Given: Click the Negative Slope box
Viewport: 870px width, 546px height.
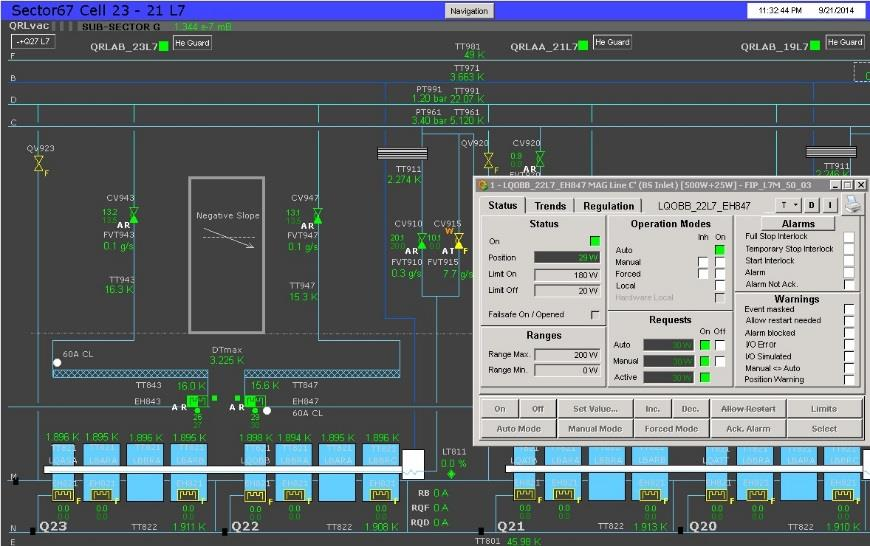Looking at the screenshot, I should pyautogui.click(x=226, y=255).
